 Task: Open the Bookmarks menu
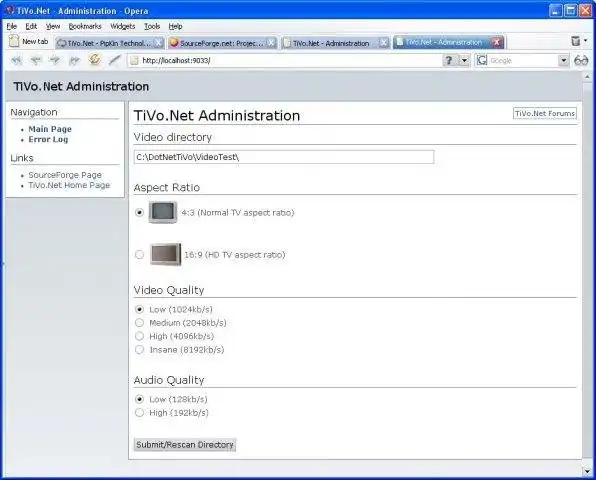click(85, 26)
